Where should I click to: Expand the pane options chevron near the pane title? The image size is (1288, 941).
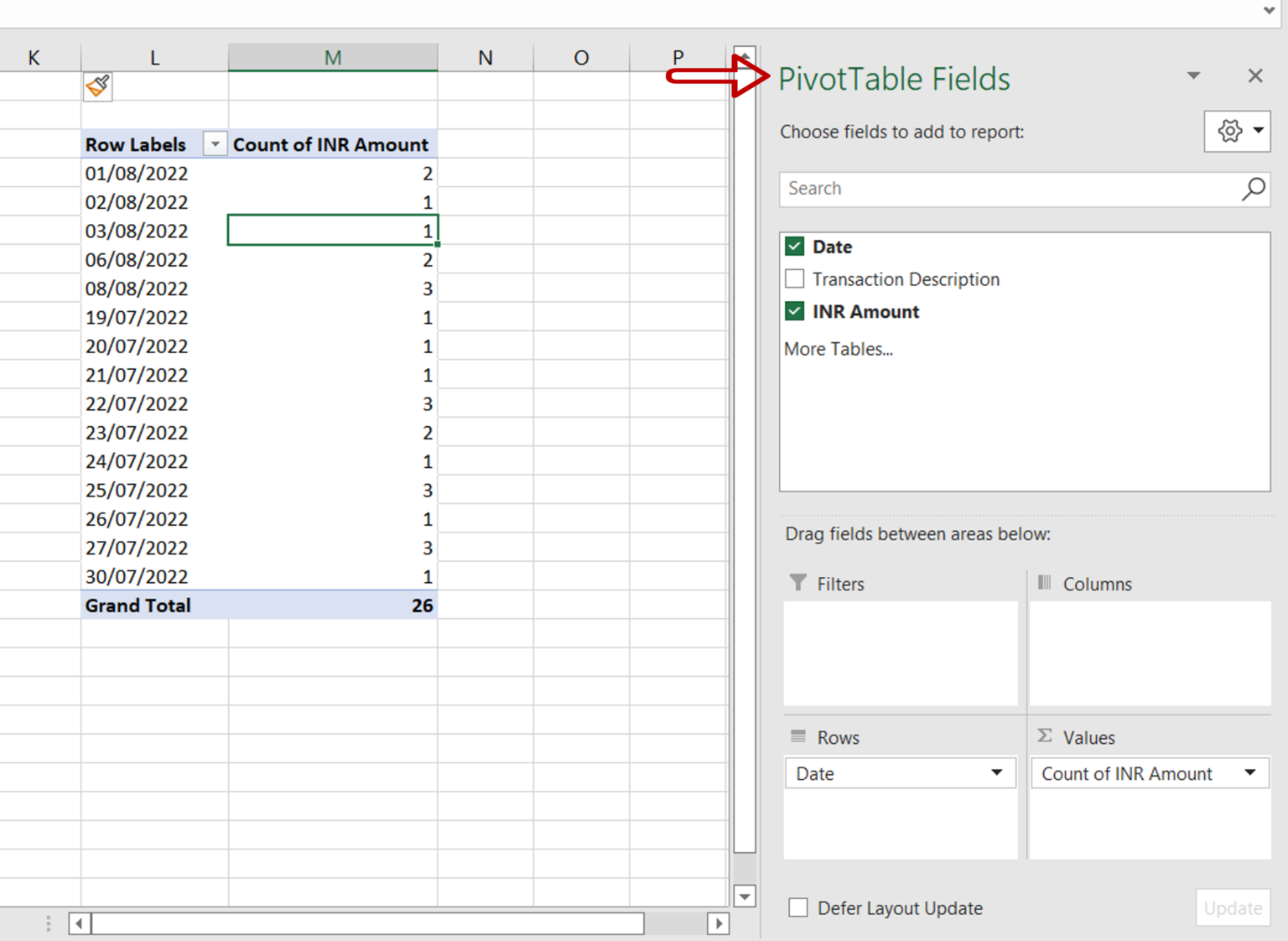point(1194,75)
